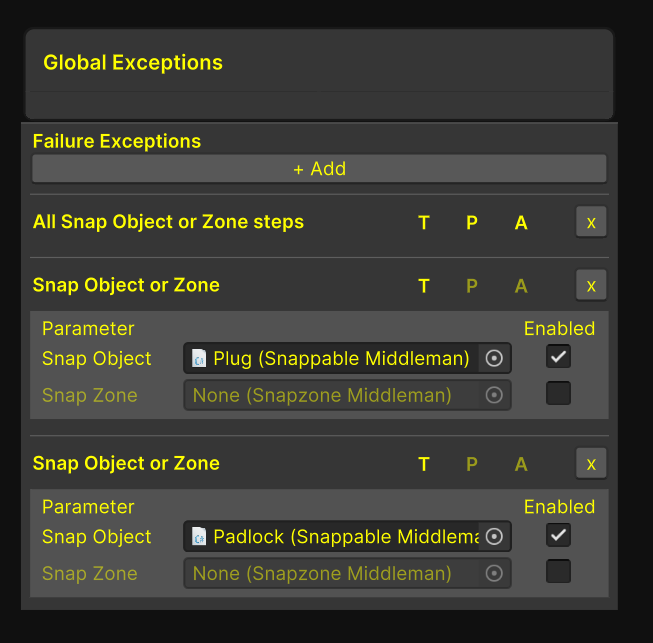Remove the Plug Snap Object or Zone exception
This screenshot has width=653, height=643.
(x=591, y=285)
